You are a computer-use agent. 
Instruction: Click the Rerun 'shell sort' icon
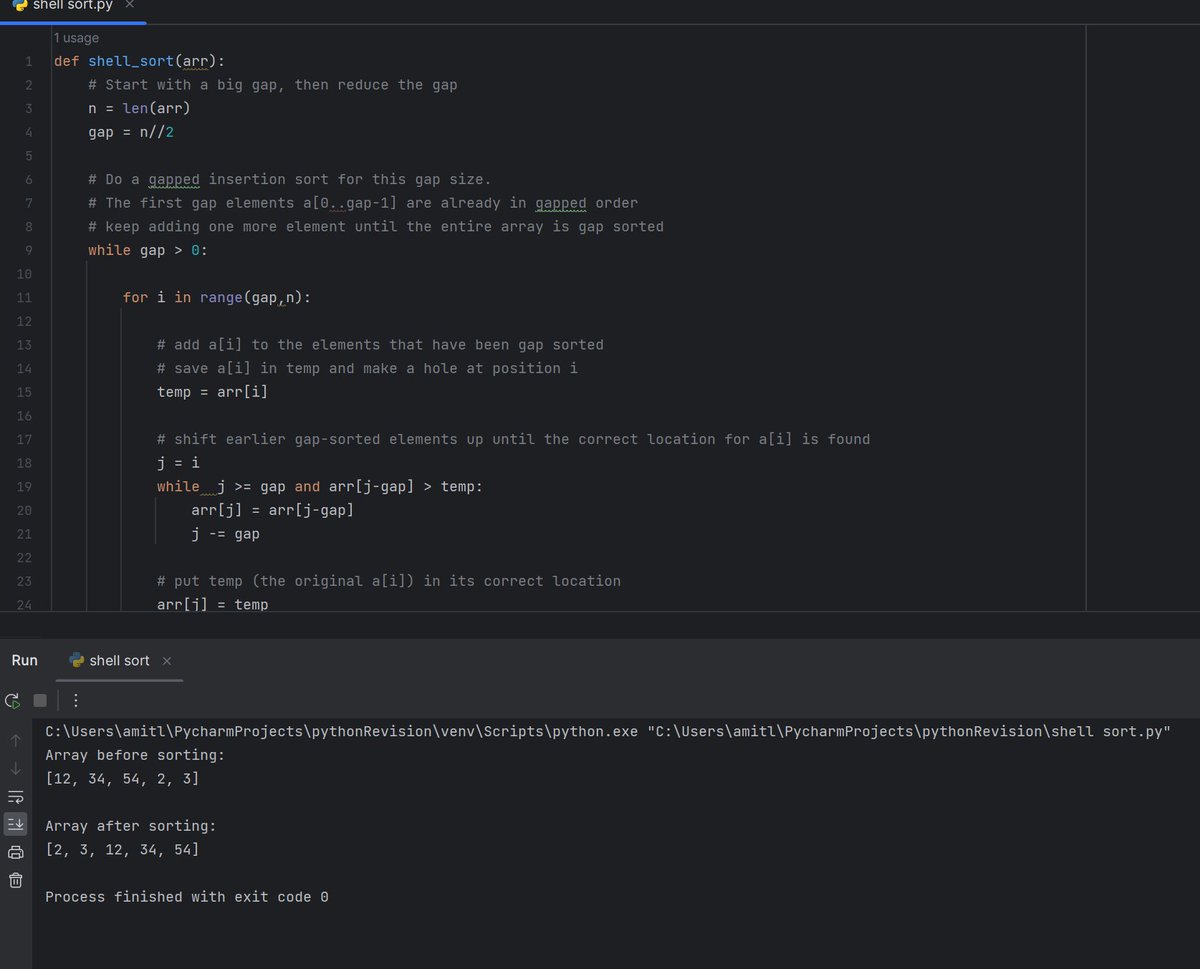(13, 701)
